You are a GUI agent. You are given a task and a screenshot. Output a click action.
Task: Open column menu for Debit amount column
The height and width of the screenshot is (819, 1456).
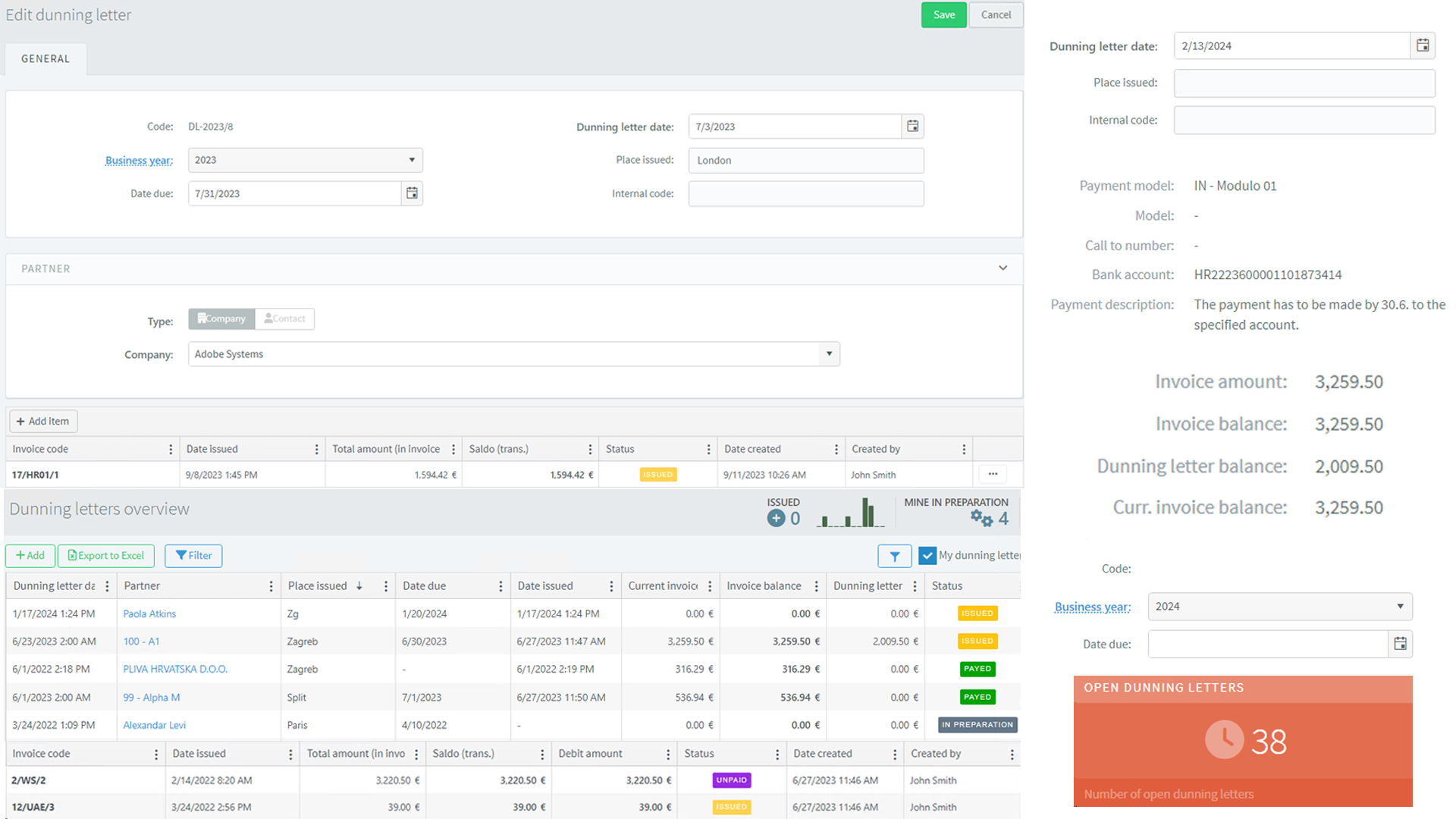point(668,755)
